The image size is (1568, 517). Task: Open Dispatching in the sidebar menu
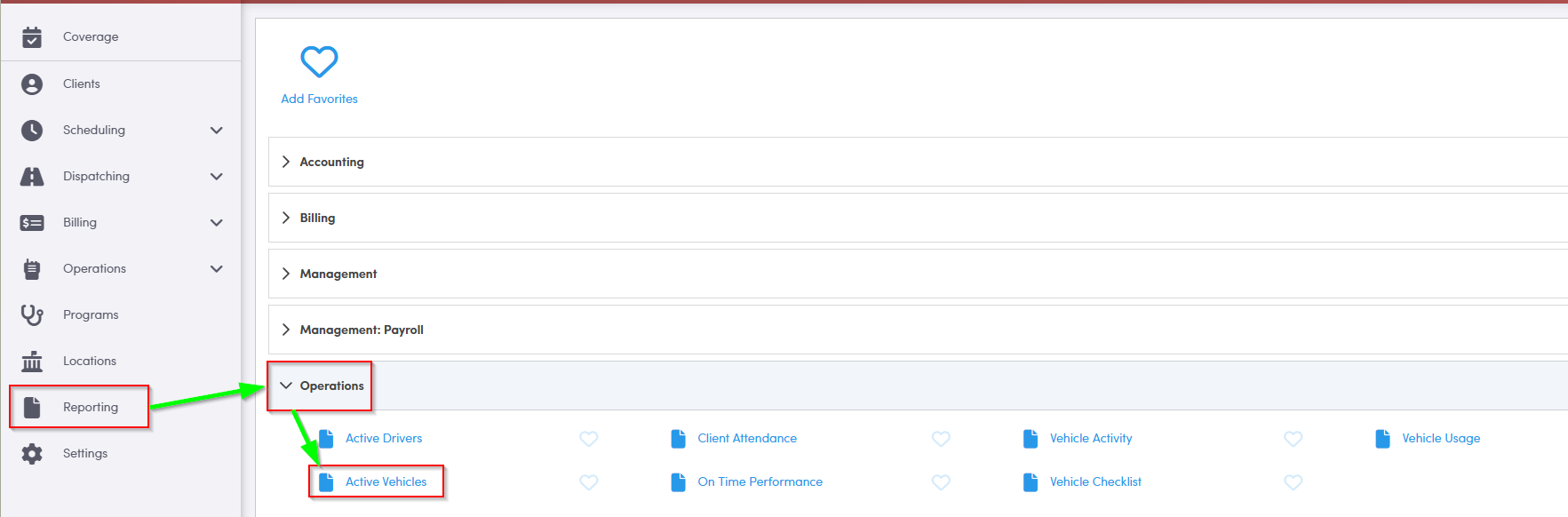[96, 177]
